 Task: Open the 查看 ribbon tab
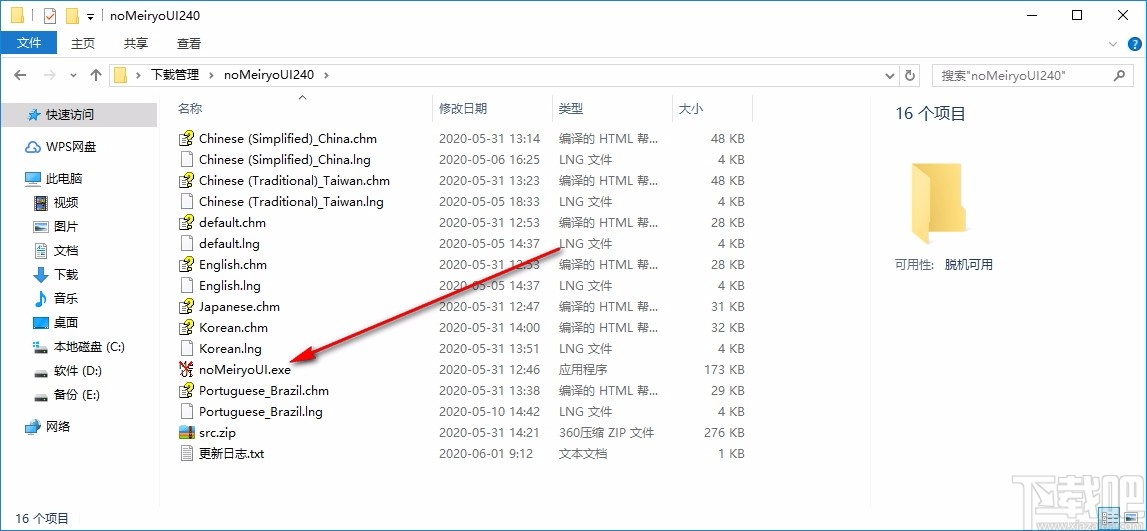pos(189,43)
